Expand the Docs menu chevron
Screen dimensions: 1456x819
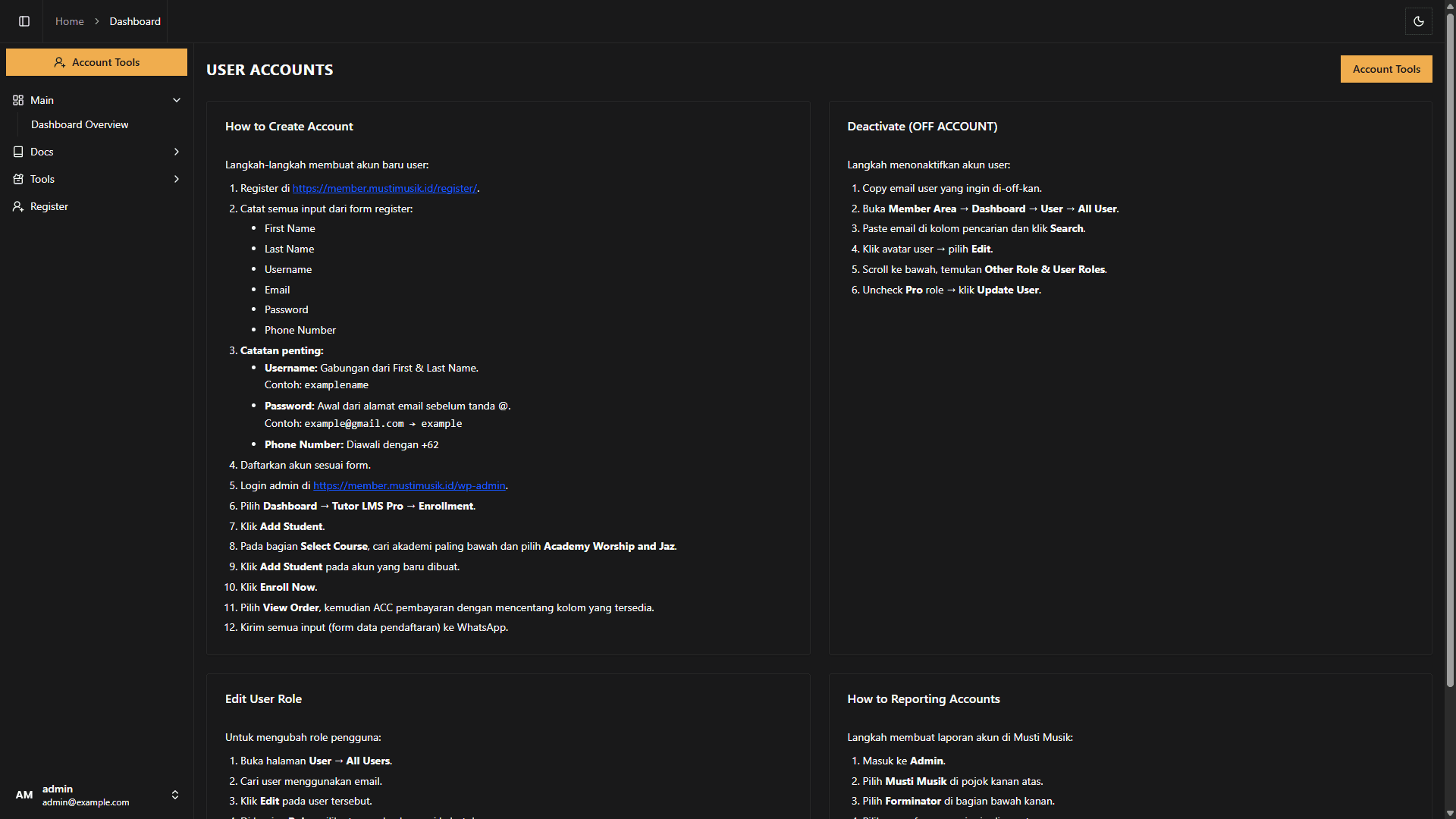[177, 152]
